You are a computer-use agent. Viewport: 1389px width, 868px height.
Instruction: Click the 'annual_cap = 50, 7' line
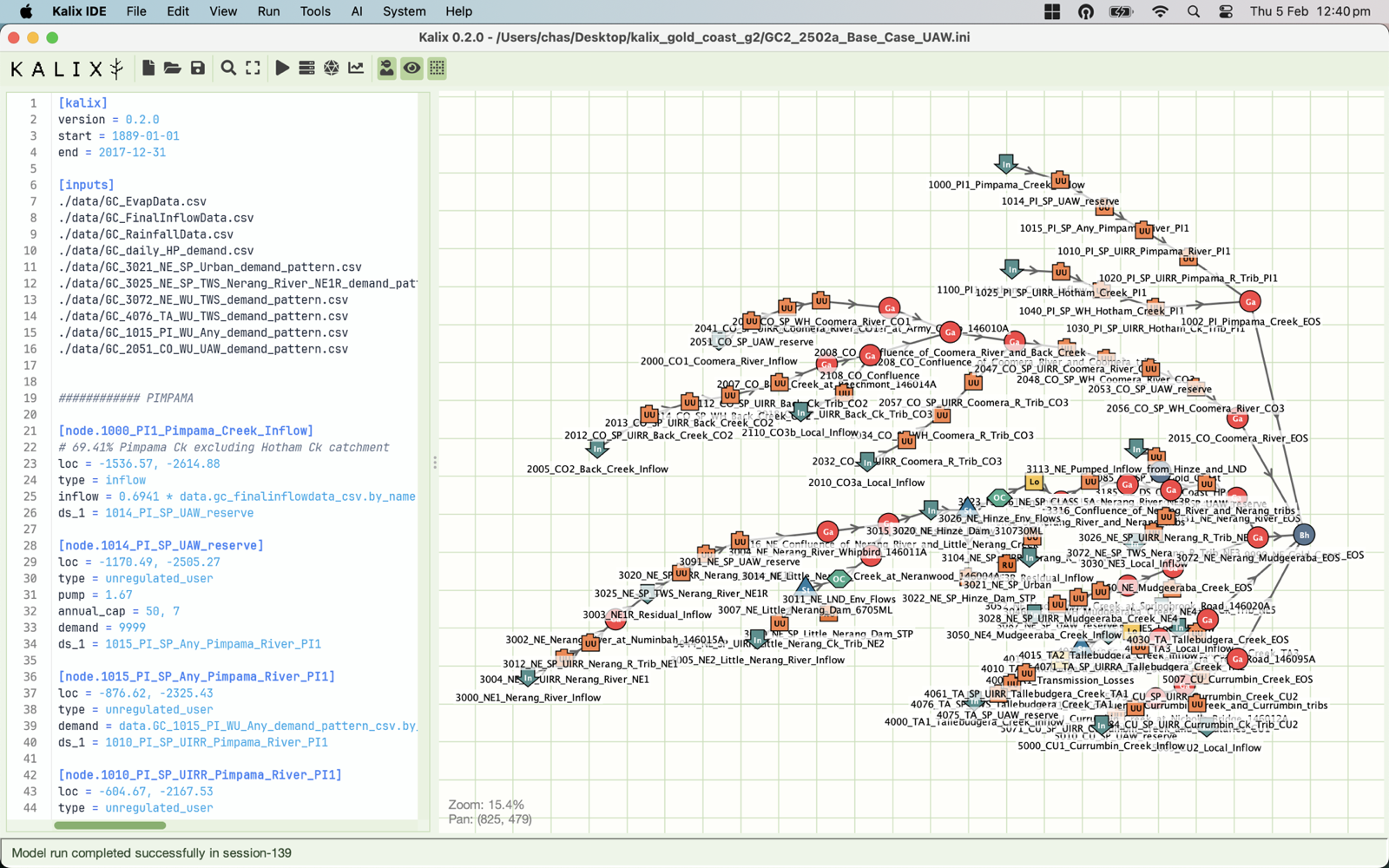119,612
